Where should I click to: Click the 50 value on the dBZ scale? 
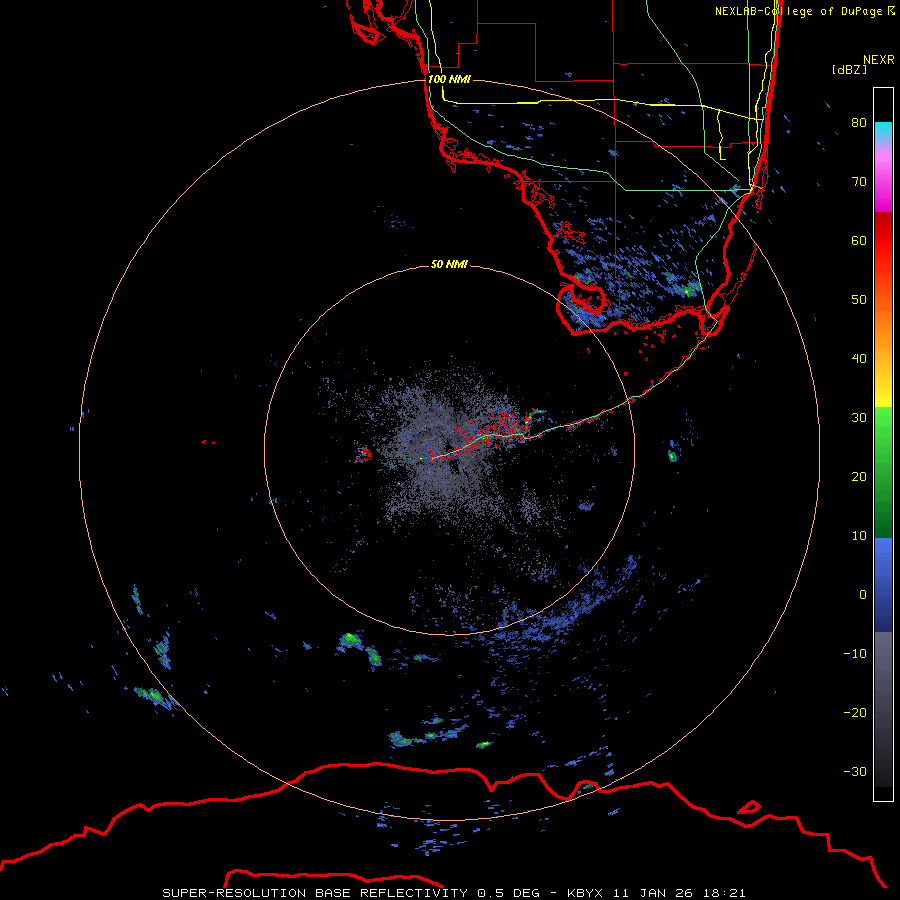click(x=859, y=300)
